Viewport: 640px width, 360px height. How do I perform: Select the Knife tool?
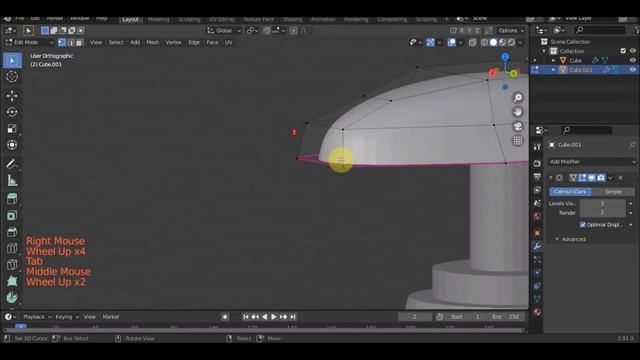12,264
